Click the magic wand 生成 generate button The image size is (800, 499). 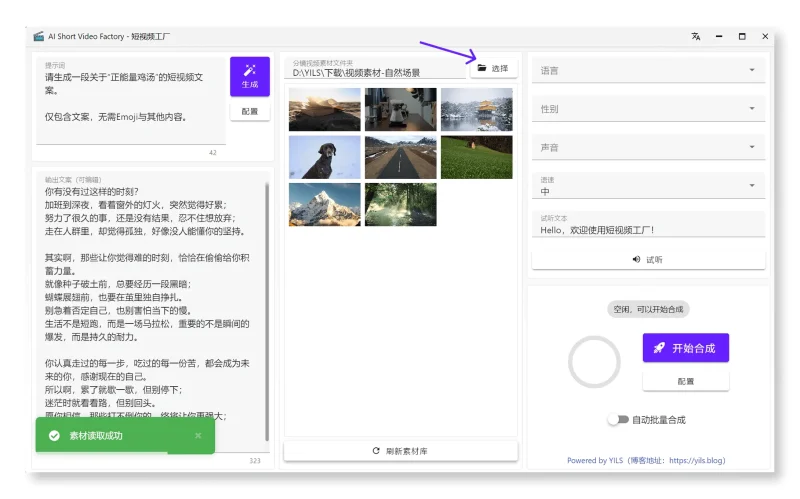[x=249, y=76]
